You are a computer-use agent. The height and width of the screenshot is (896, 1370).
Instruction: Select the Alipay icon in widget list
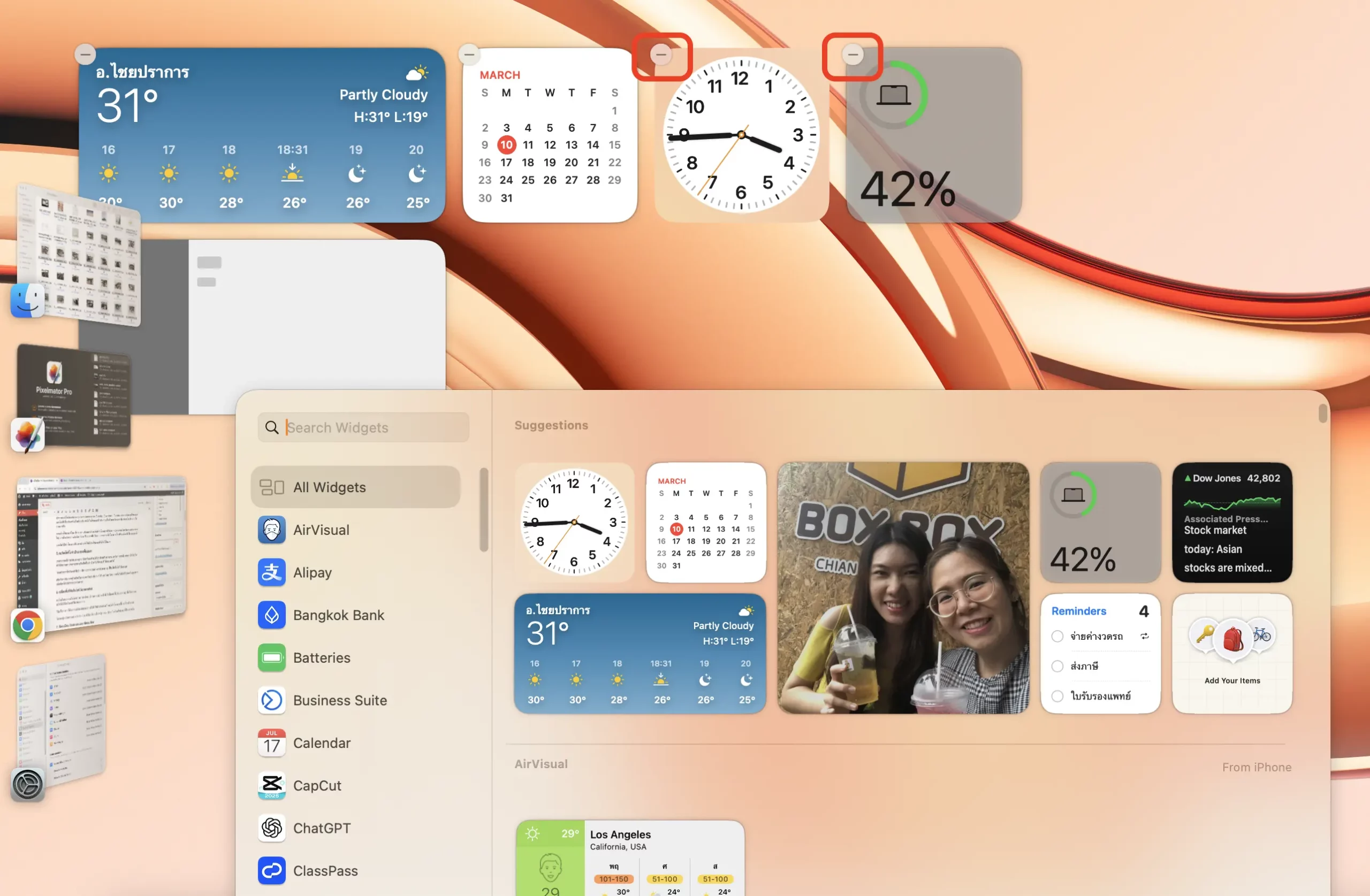click(x=271, y=572)
